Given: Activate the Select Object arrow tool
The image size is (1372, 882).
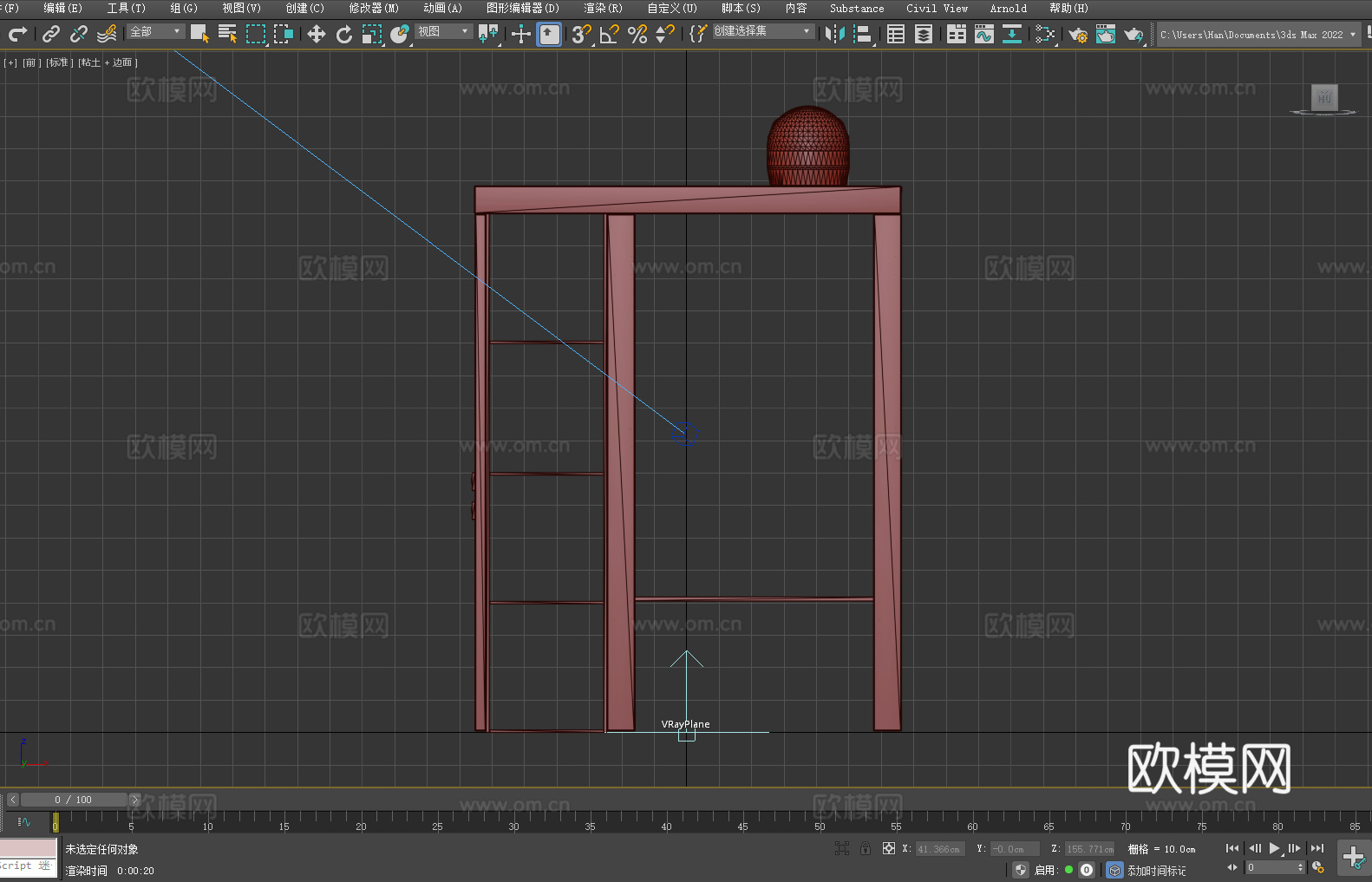Looking at the screenshot, I should 199,34.
